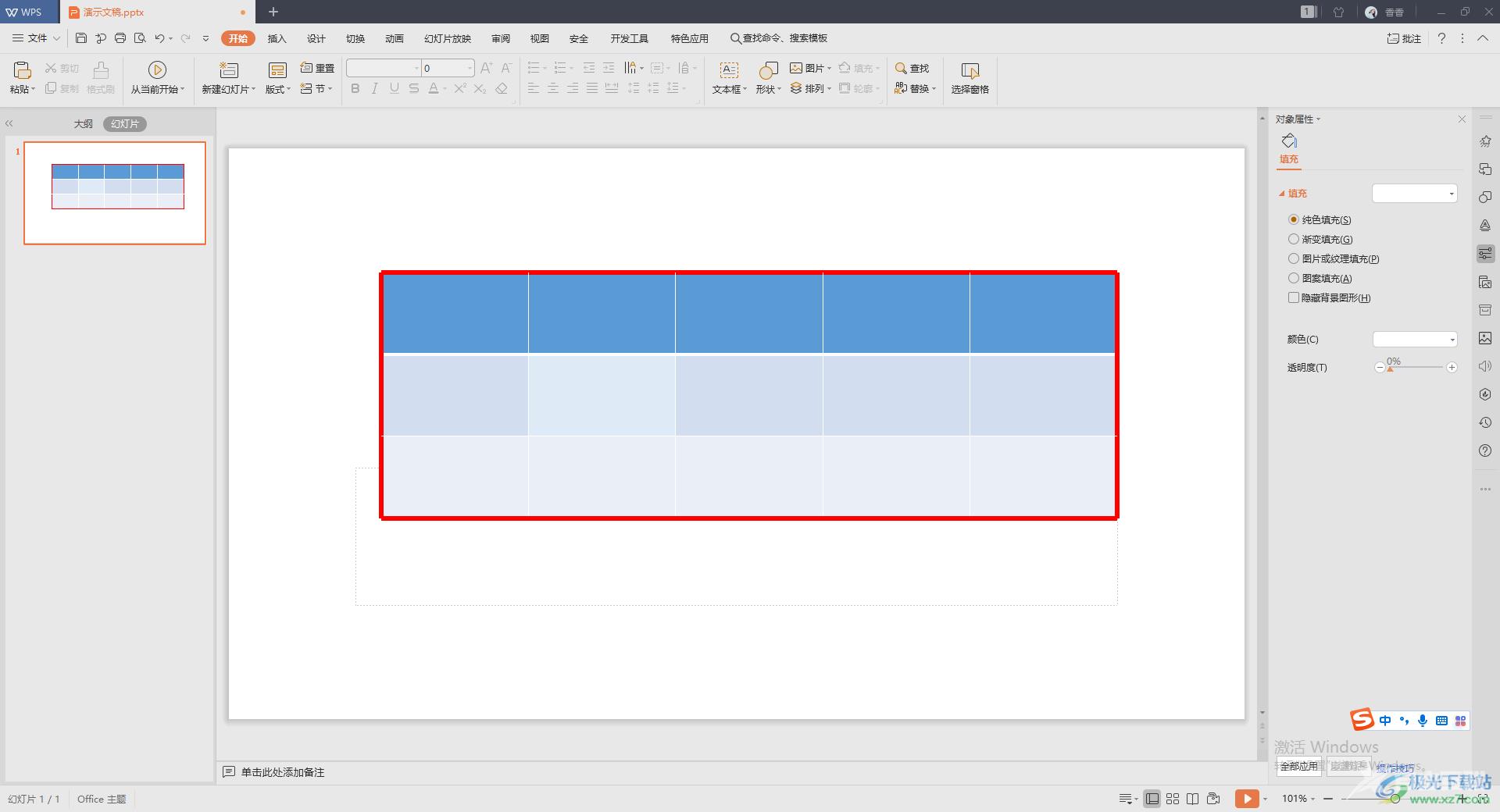
Task: Click the Italic (I) formatting icon
Action: point(375,89)
